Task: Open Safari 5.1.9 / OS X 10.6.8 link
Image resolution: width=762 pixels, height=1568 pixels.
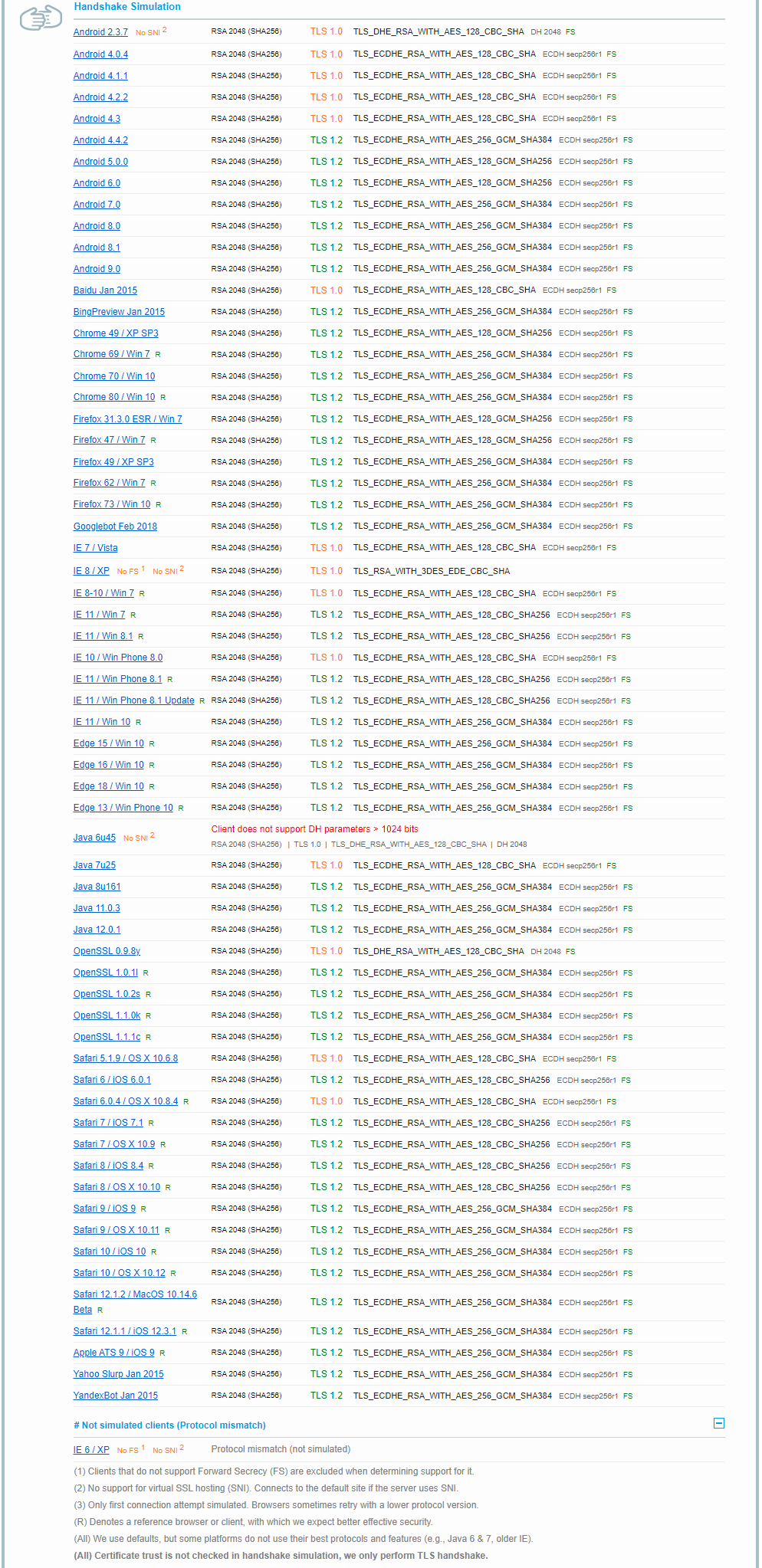Action: coord(126,1058)
